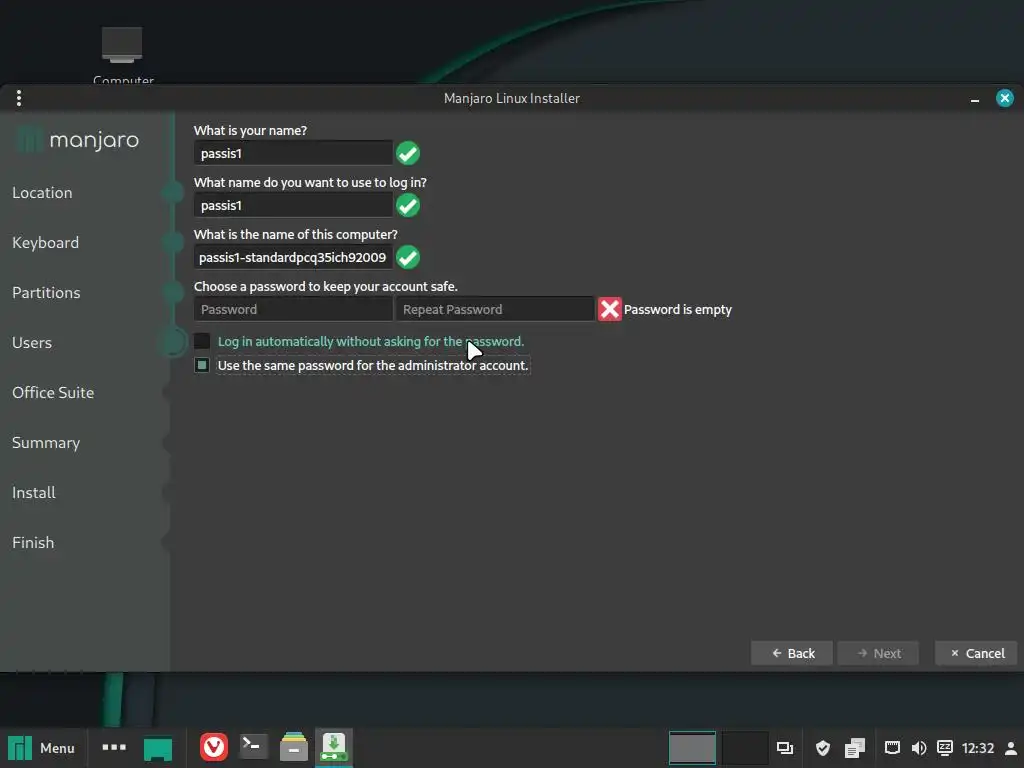The image size is (1024, 768).
Task: Click 'Log in automatically' label text
Action: pyautogui.click(x=370, y=342)
